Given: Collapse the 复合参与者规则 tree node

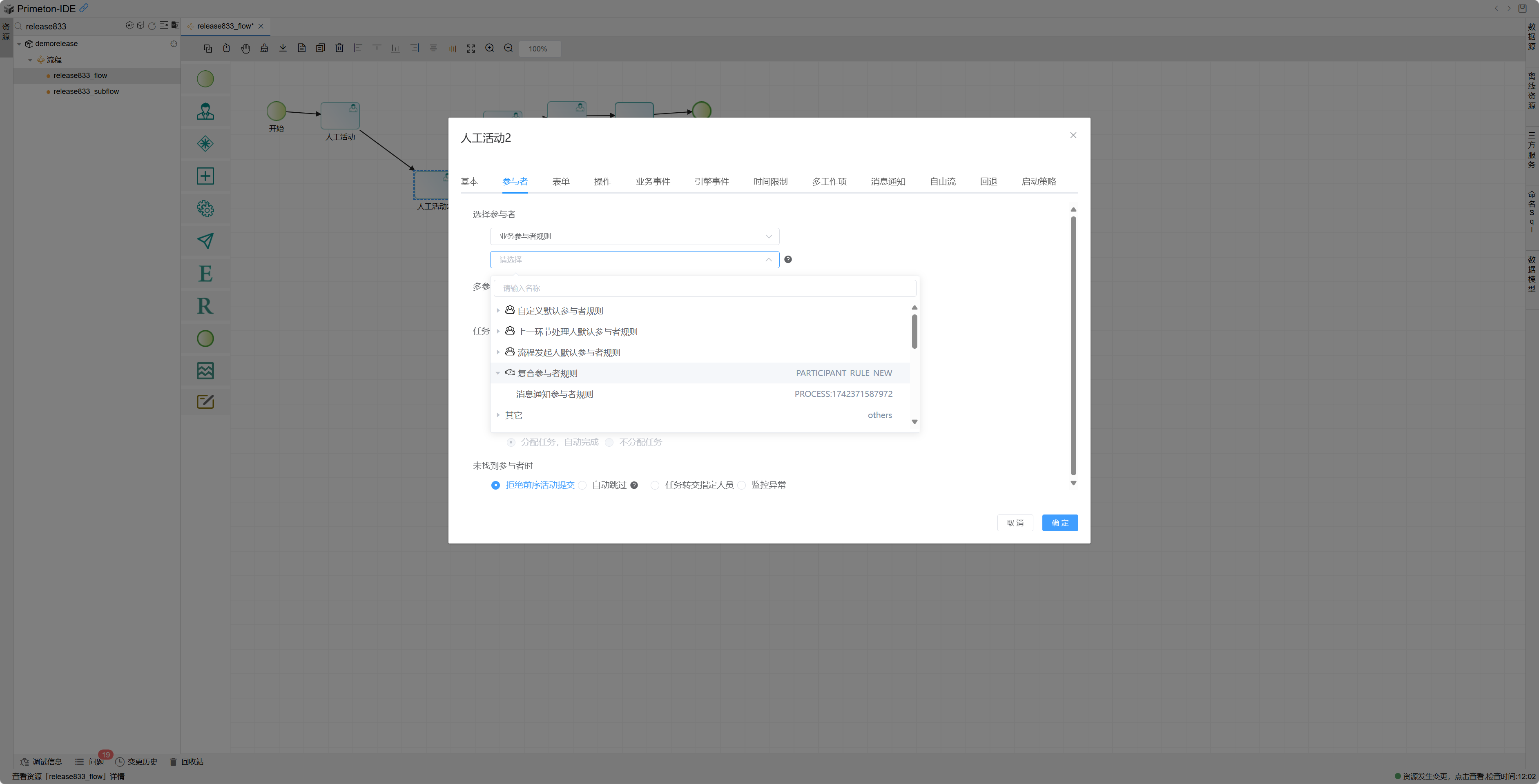Looking at the screenshot, I should (497, 373).
